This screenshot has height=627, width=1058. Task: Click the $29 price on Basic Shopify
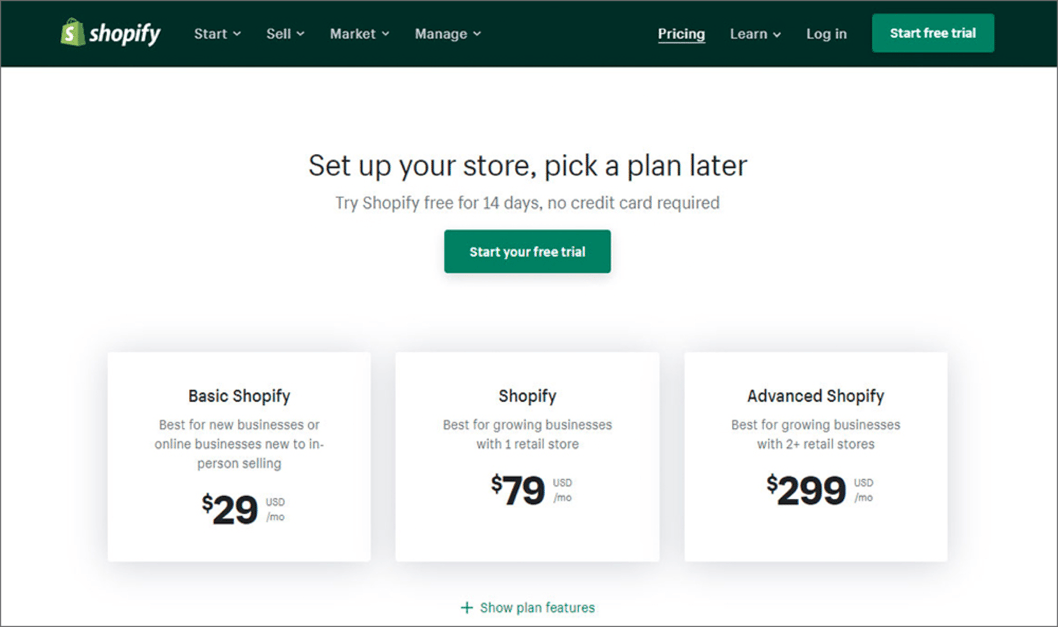[237, 508]
